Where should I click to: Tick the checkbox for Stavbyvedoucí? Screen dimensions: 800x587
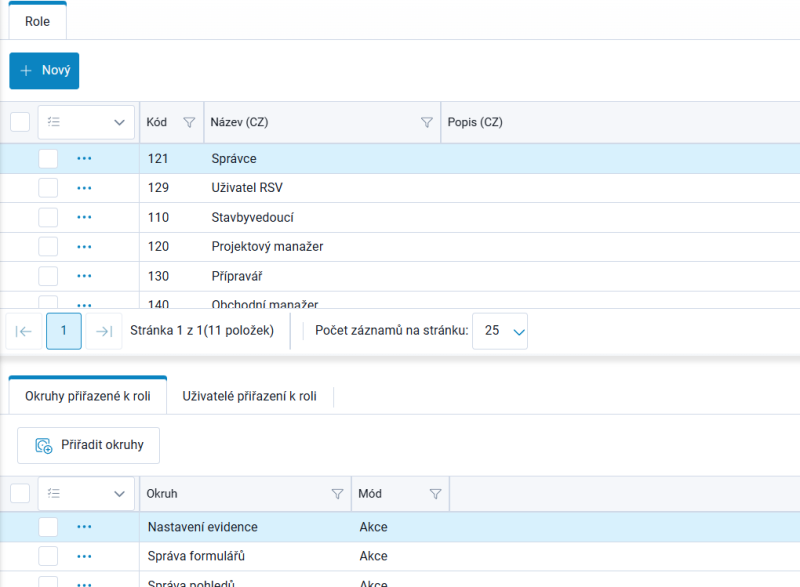[x=48, y=217]
